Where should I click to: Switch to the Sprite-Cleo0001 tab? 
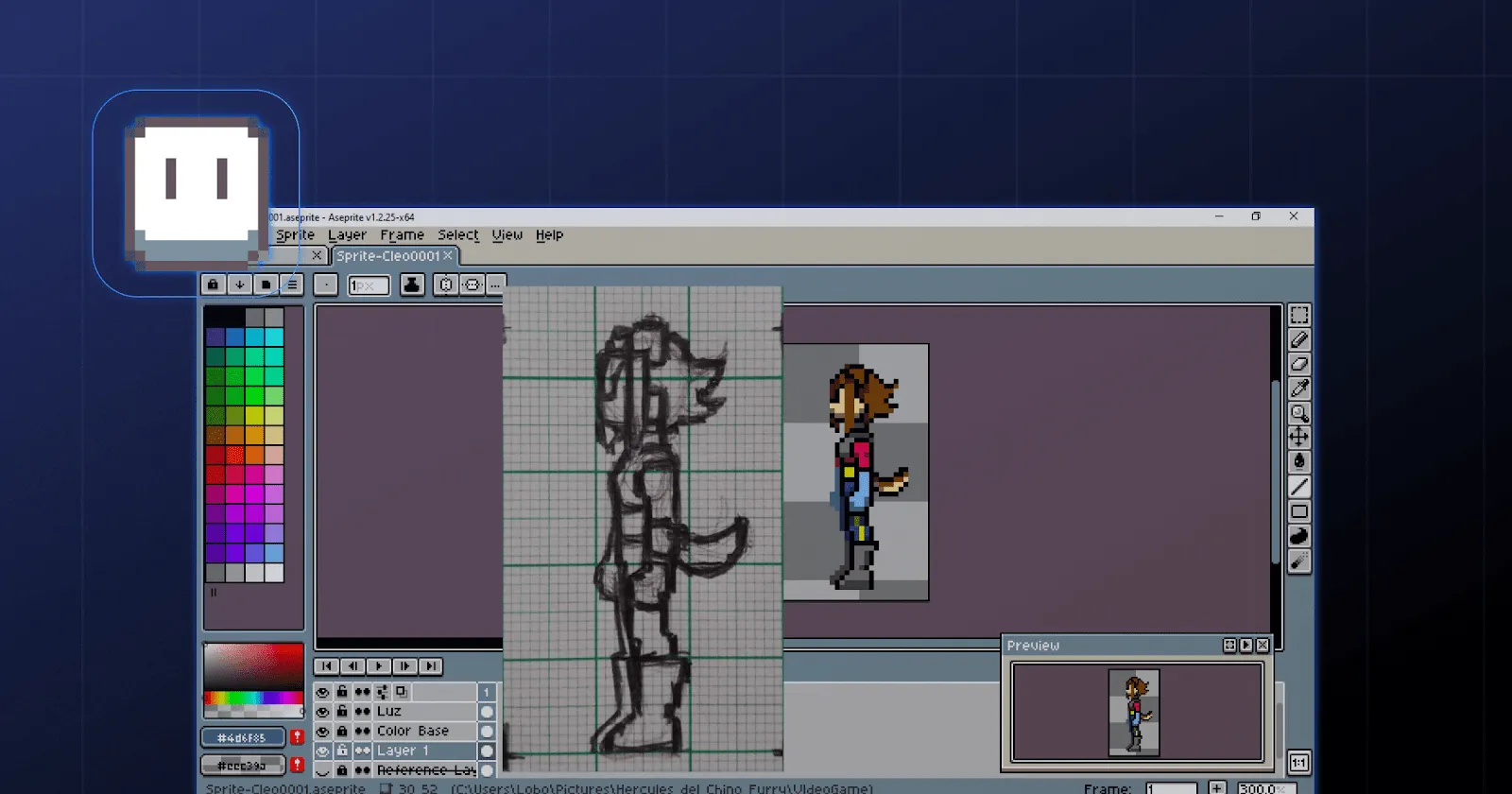click(x=395, y=256)
